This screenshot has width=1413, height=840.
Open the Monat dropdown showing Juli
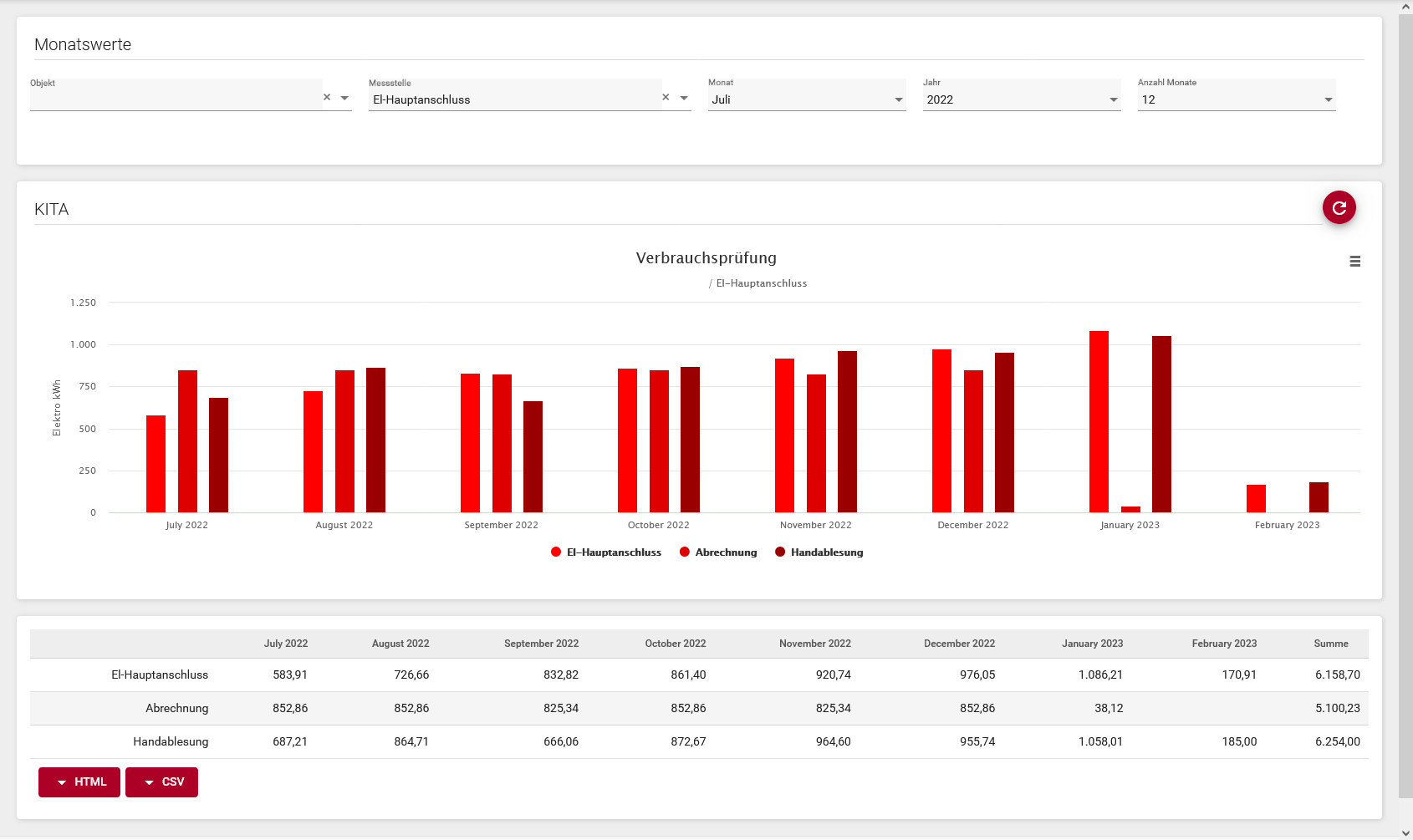(806, 99)
